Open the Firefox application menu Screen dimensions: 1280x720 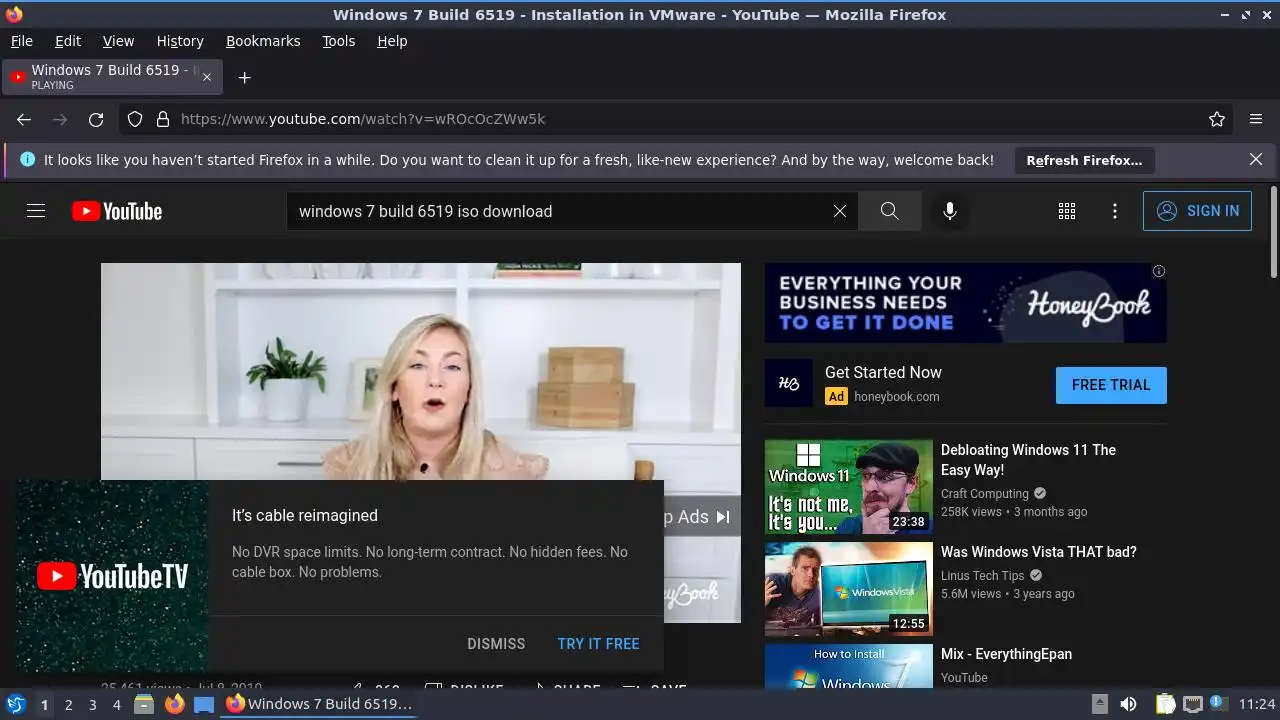[x=1256, y=119]
